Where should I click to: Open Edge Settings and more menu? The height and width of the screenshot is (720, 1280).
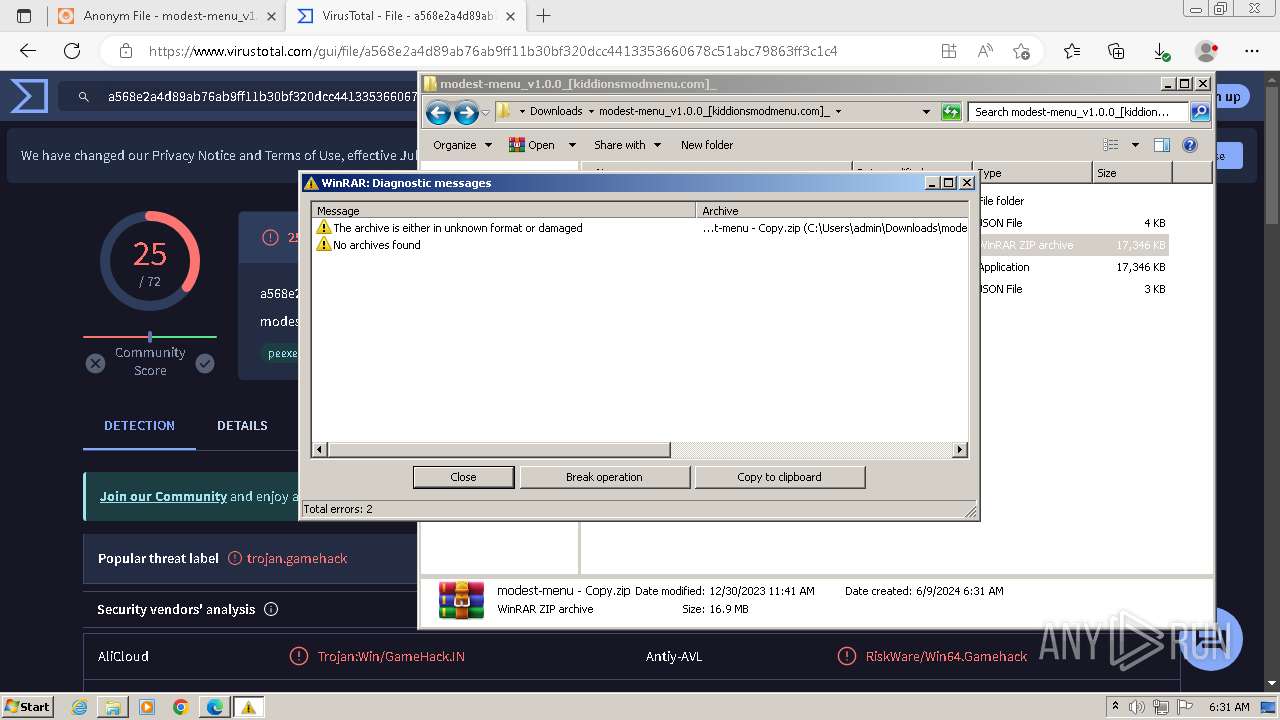[x=1252, y=51]
